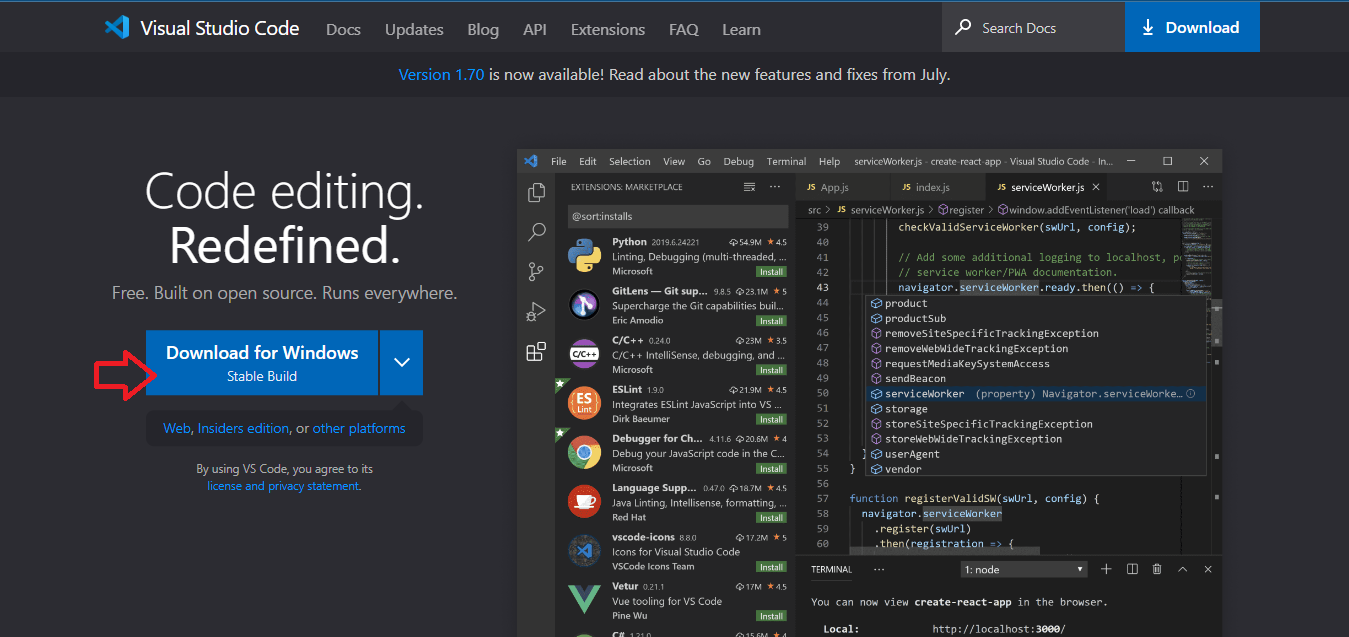Click the Vetur extension icon
1349x637 pixels.
pyautogui.click(x=584, y=599)
